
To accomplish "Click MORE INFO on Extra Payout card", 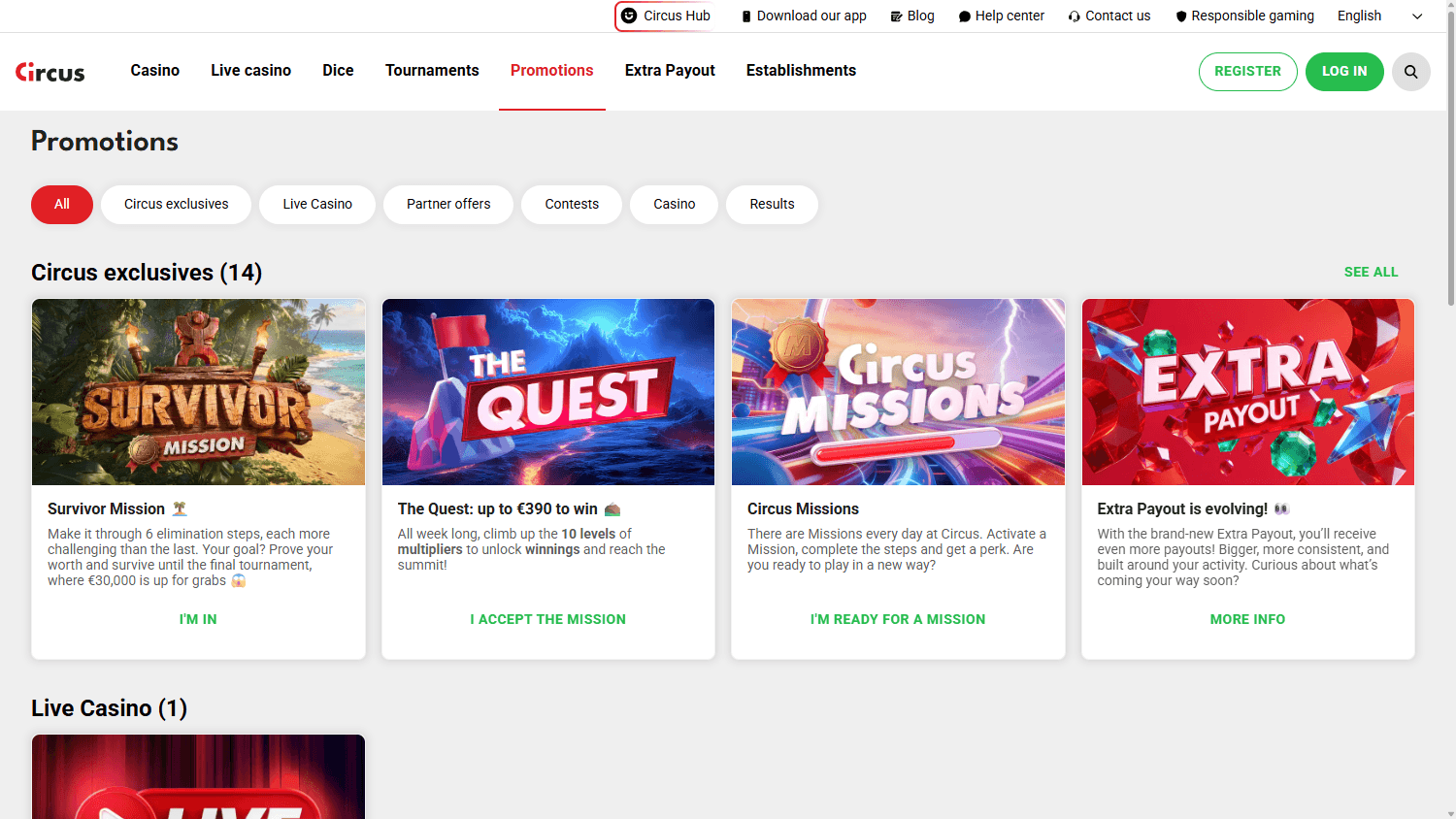I will [x=1247, y=619].
